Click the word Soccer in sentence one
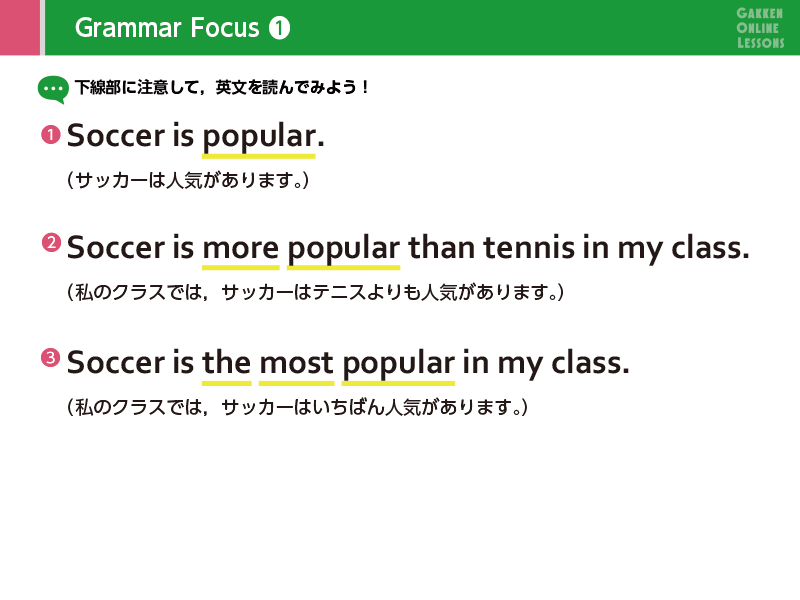This screenshot has height=600, width=800. [x=116, y=136]
